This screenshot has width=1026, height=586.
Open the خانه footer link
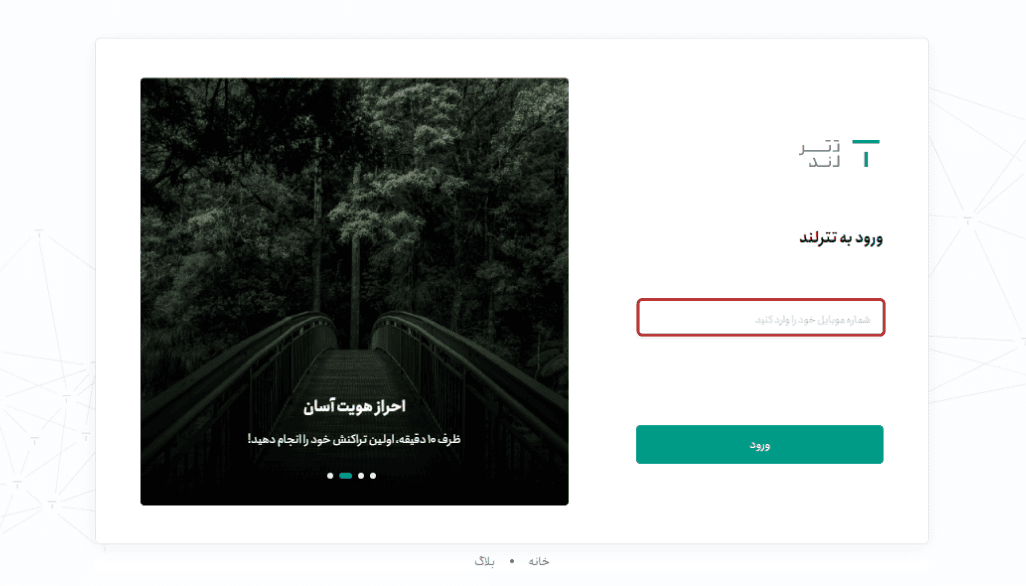(x=539, y=561)
